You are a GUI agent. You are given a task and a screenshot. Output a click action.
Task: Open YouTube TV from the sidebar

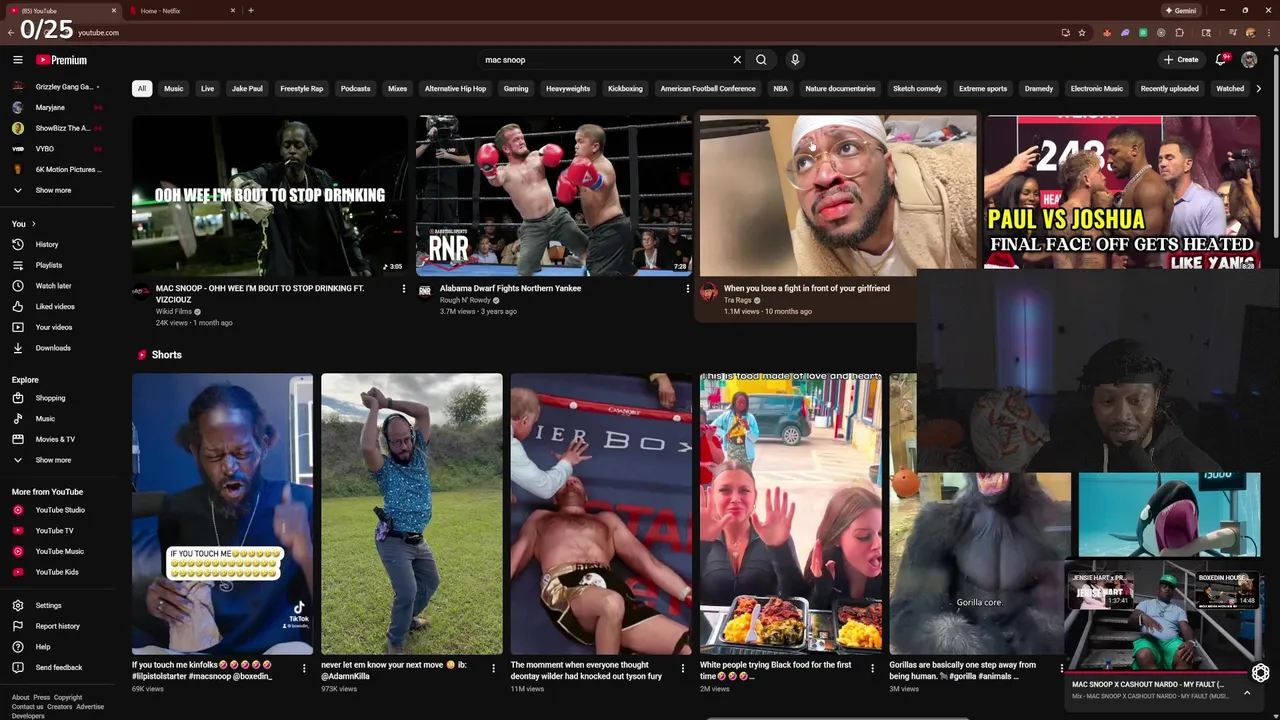pos(54,531)
